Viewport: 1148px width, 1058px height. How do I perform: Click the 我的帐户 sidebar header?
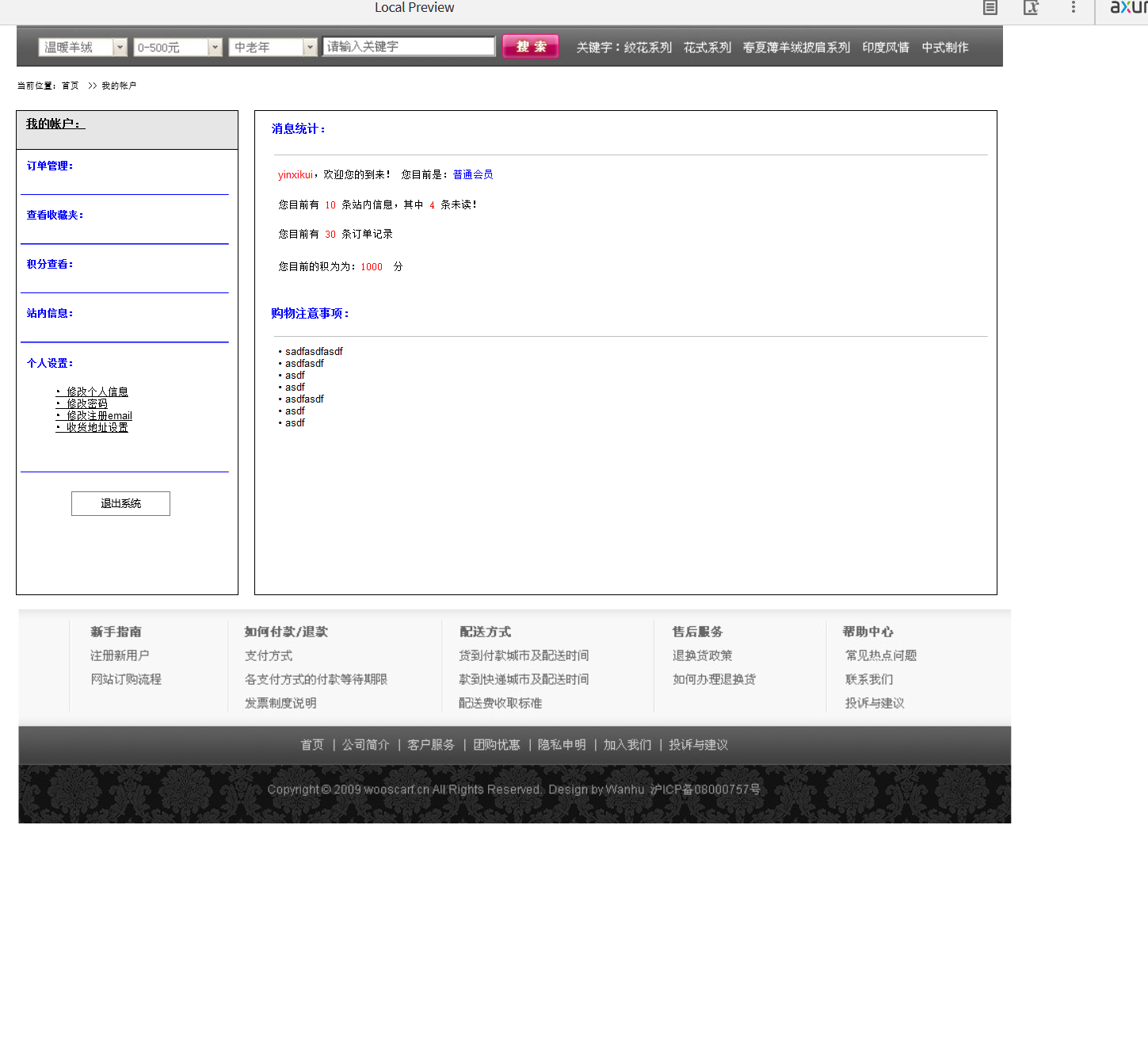tap(55, 124)
